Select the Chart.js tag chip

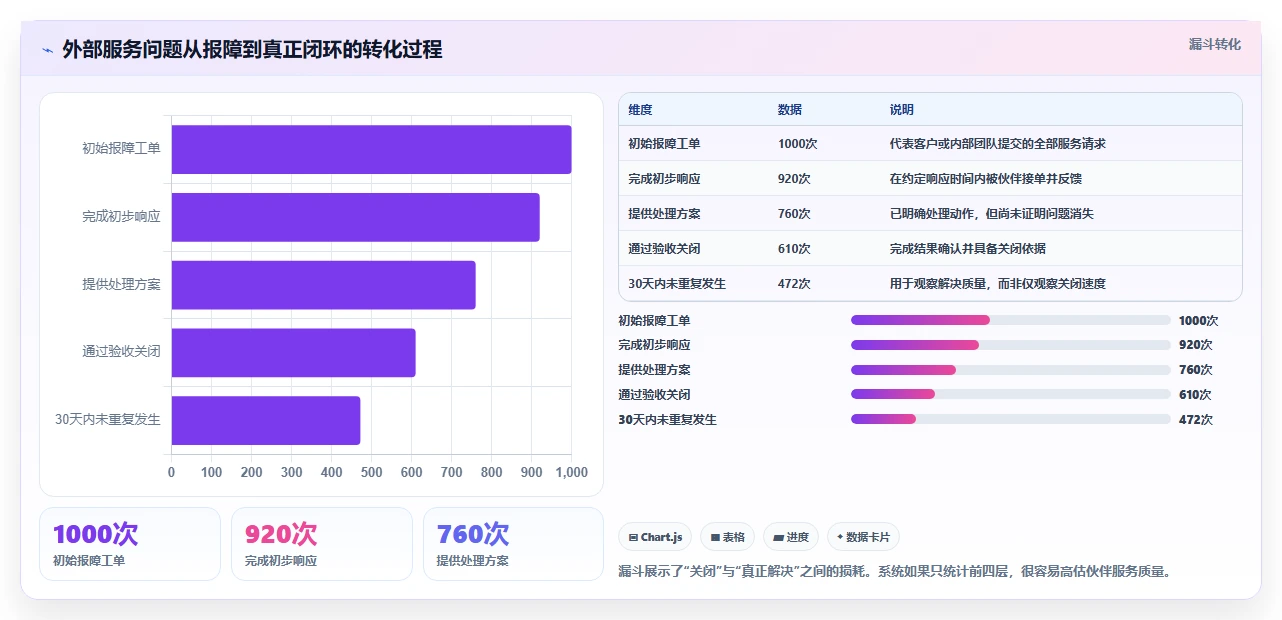click(655, 537)
